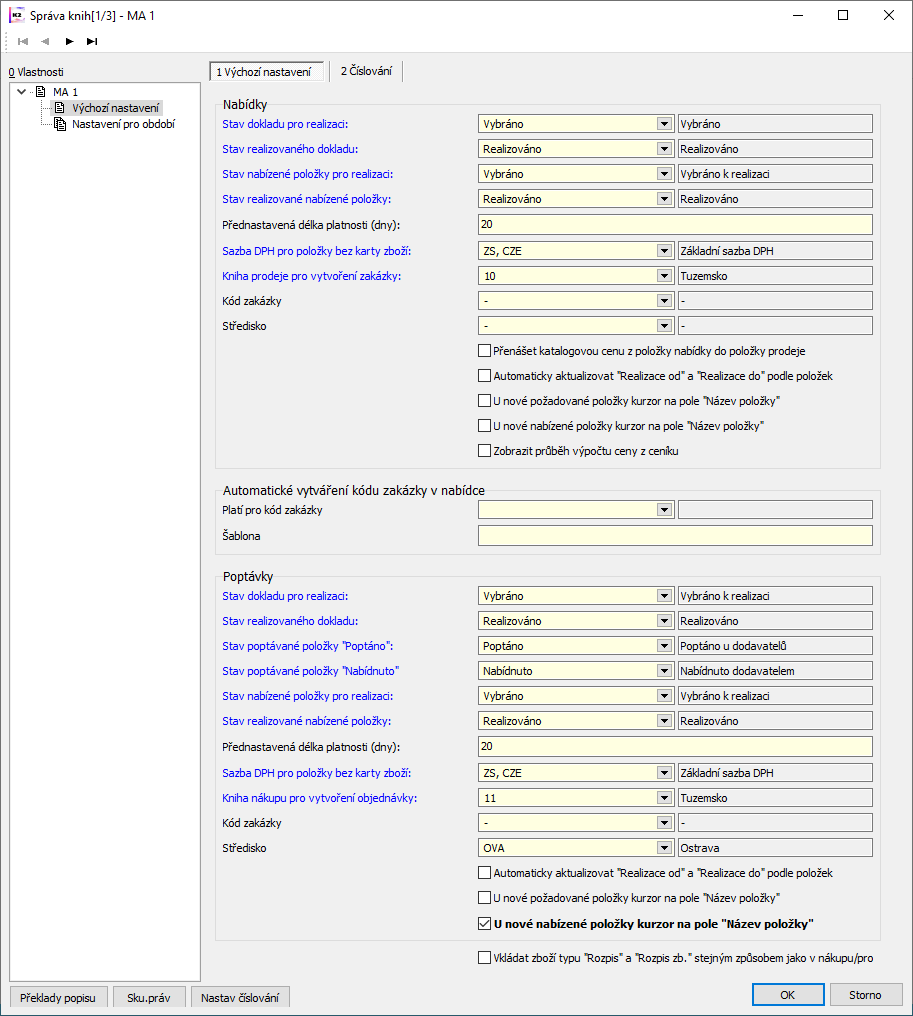Go to the previous book record
This screenshot has height=1016, width=913.
click(x=45, y=41)
